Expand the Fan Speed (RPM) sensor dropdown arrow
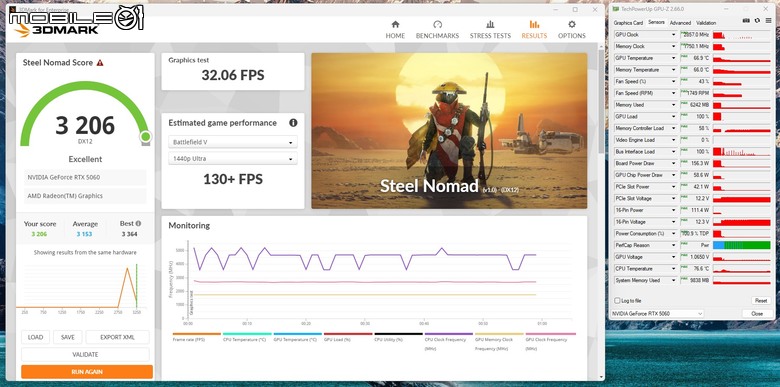Viewport: 780px width, 387px height. (x=674, y=93)
